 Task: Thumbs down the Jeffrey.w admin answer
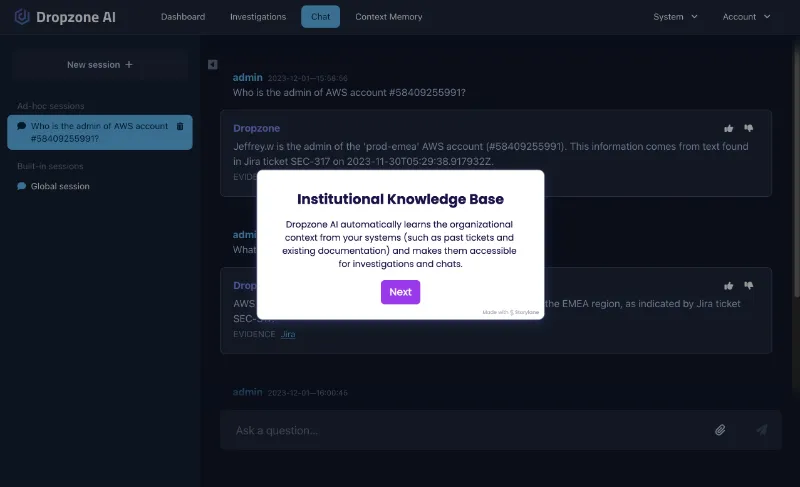coord(748,128)
